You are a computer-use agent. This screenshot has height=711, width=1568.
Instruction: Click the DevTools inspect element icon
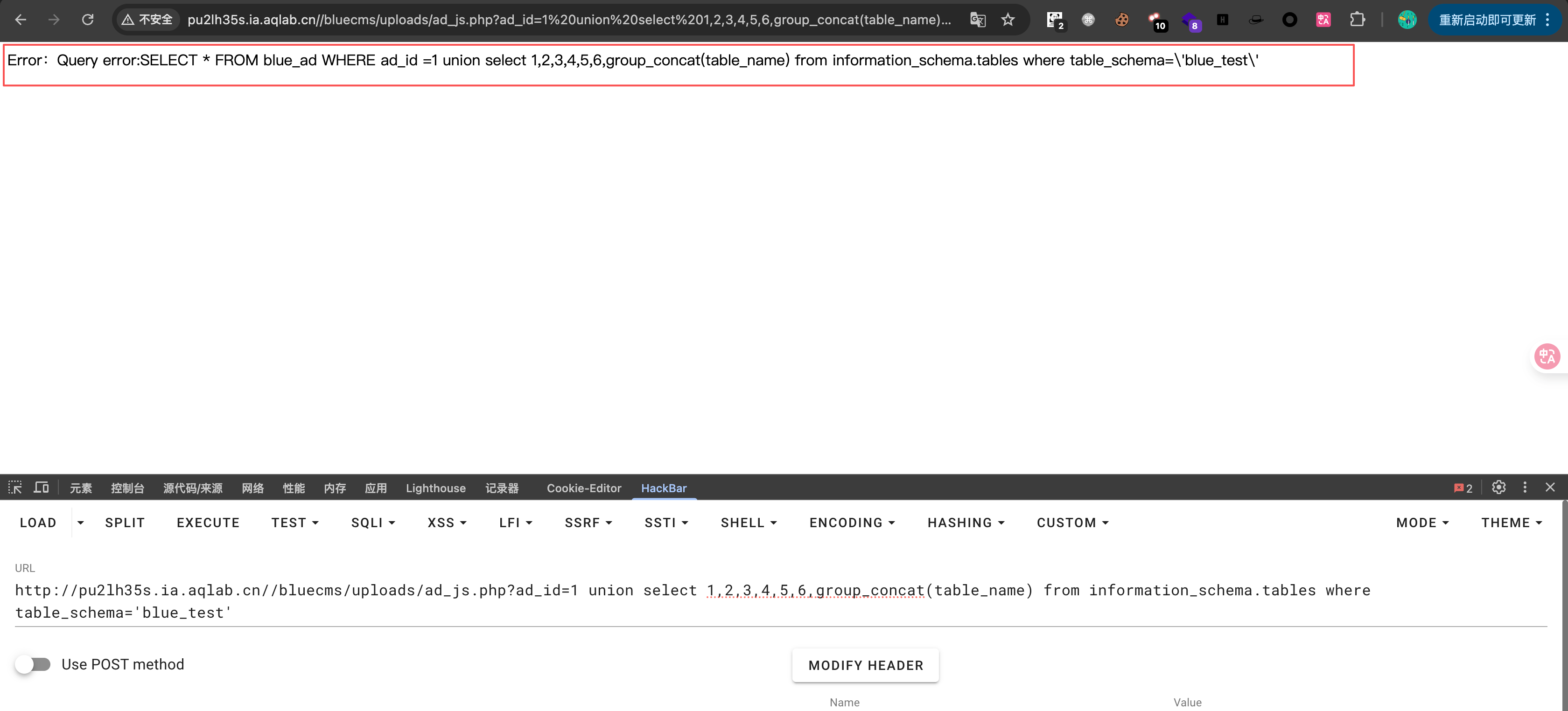point(14,488)
